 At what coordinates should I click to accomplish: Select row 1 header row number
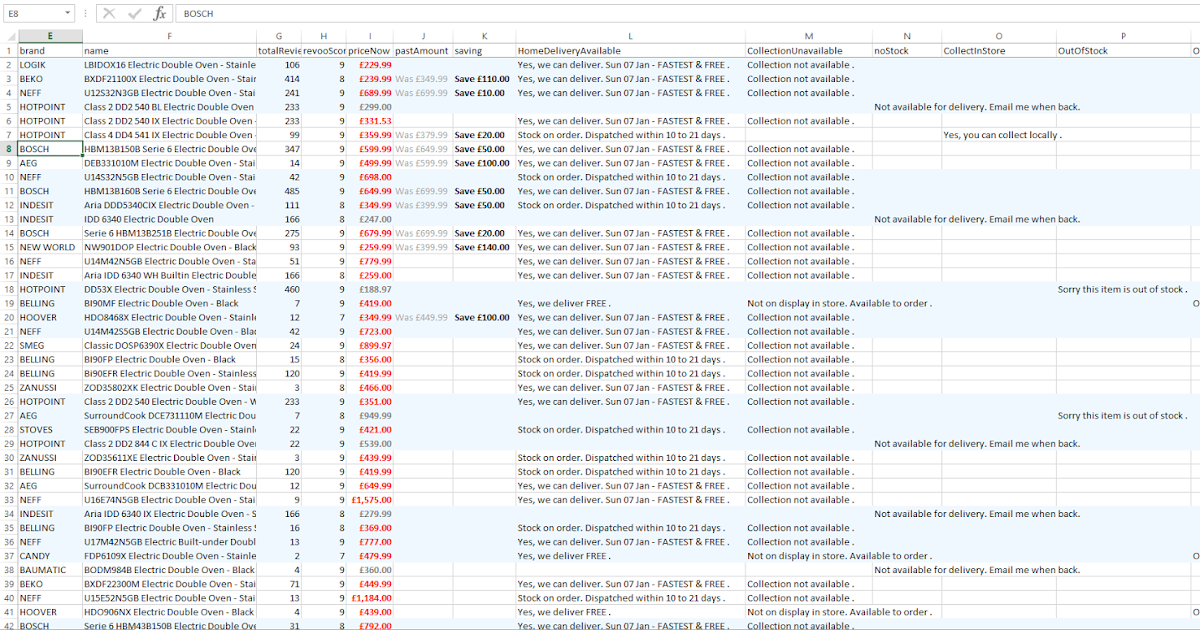[x=10, y=50]
